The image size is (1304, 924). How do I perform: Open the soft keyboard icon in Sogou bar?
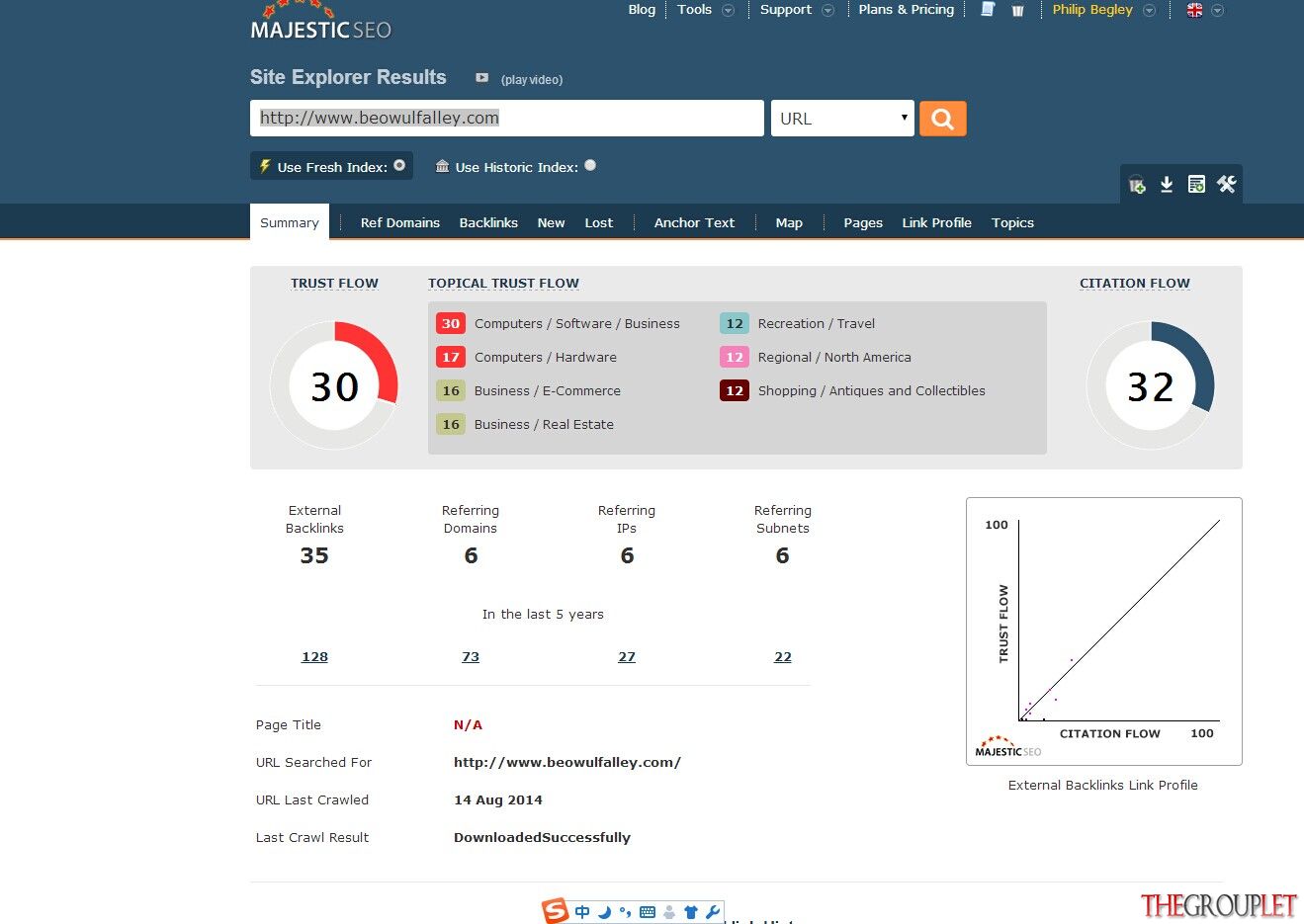tap(648, 912)
